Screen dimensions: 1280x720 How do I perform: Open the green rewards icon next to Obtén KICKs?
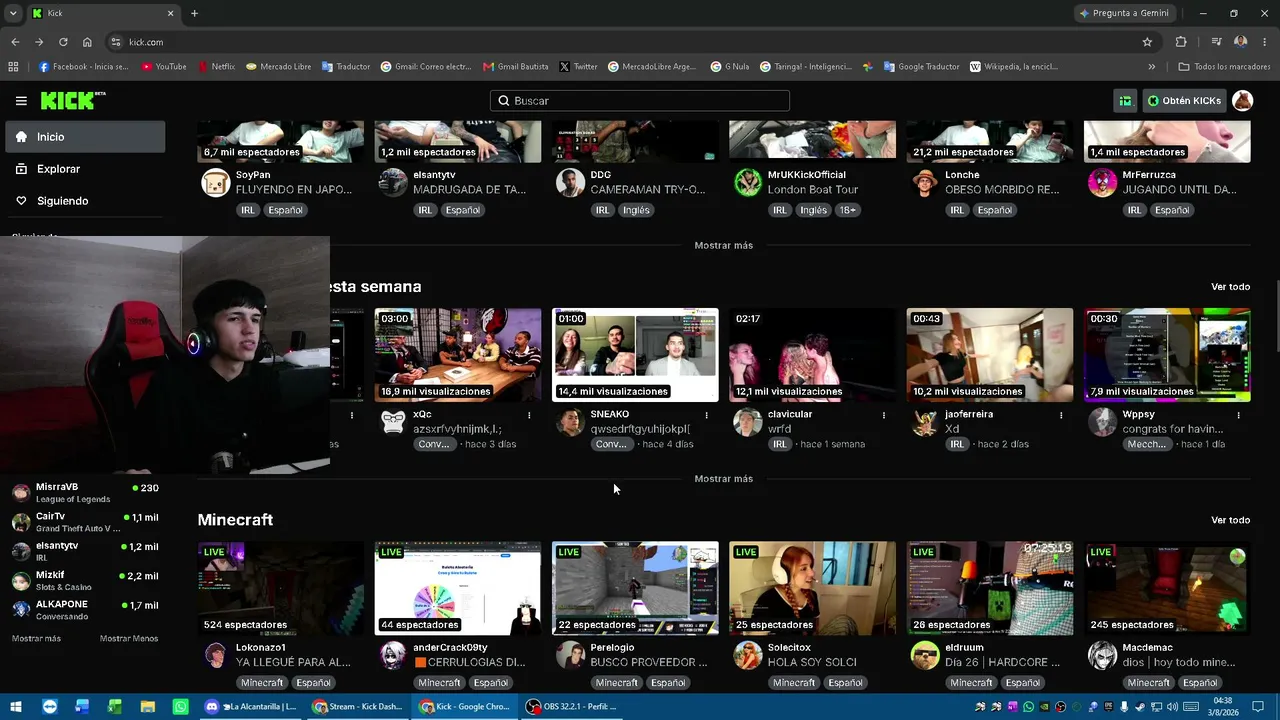pos(1125,101)
